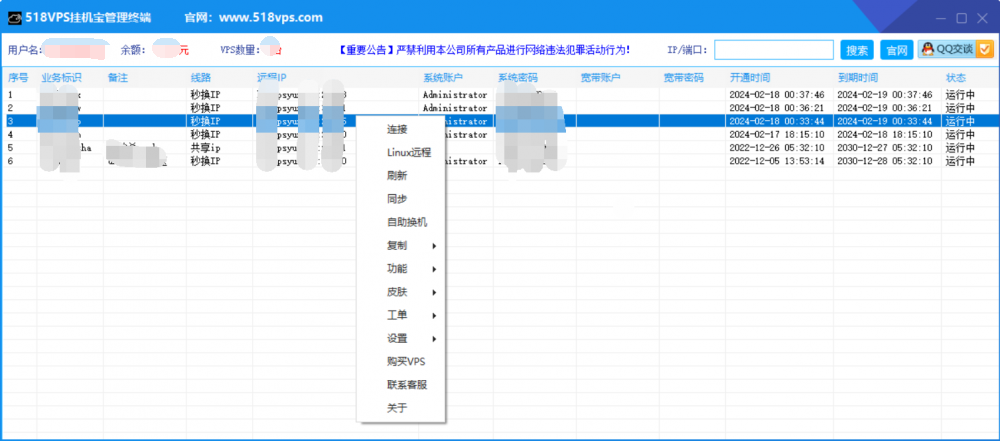The width and height of the screenshot is (1000, 441).
Task: Expand the 设置 submenu
Action: 401,338
